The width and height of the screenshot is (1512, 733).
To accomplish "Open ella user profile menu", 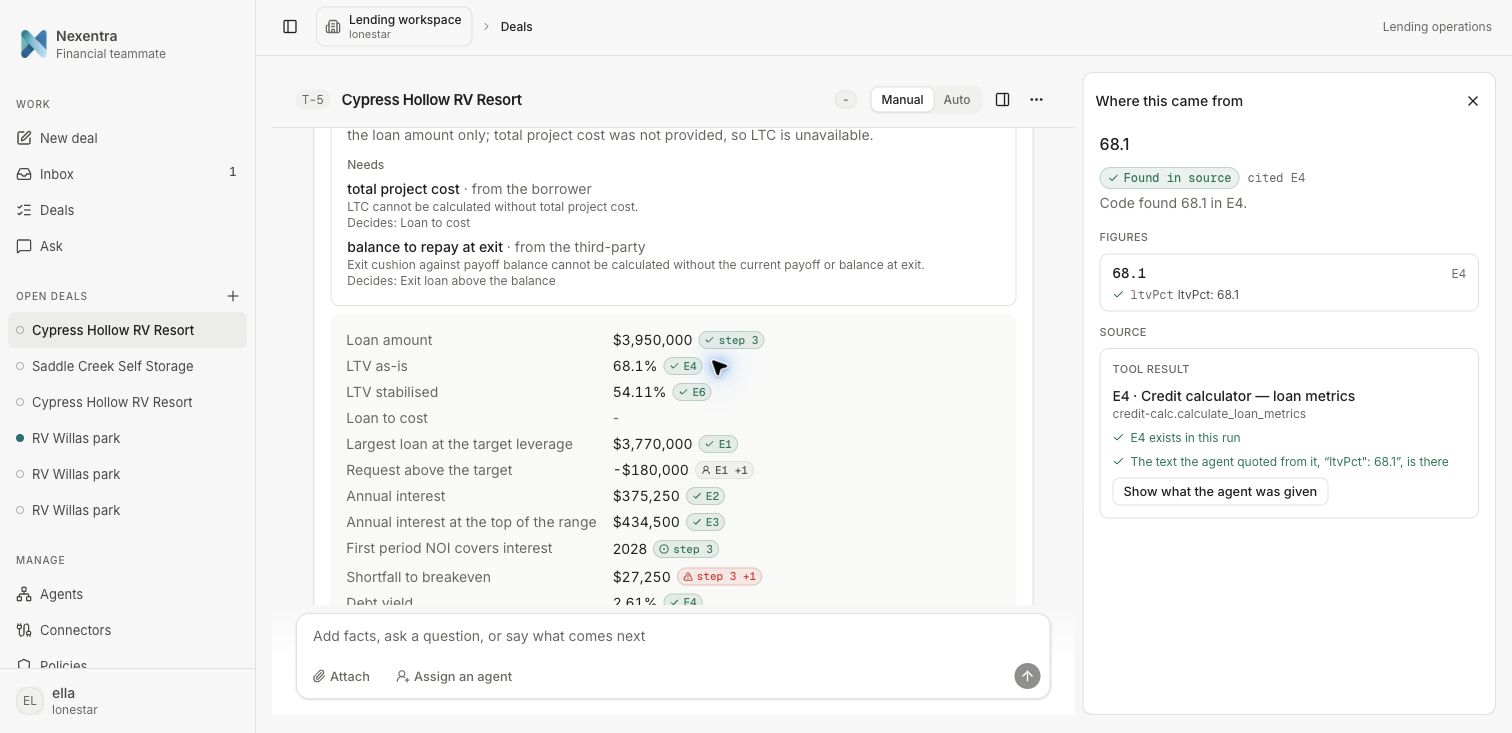I will pyautogui.click(x=127, y=701).
